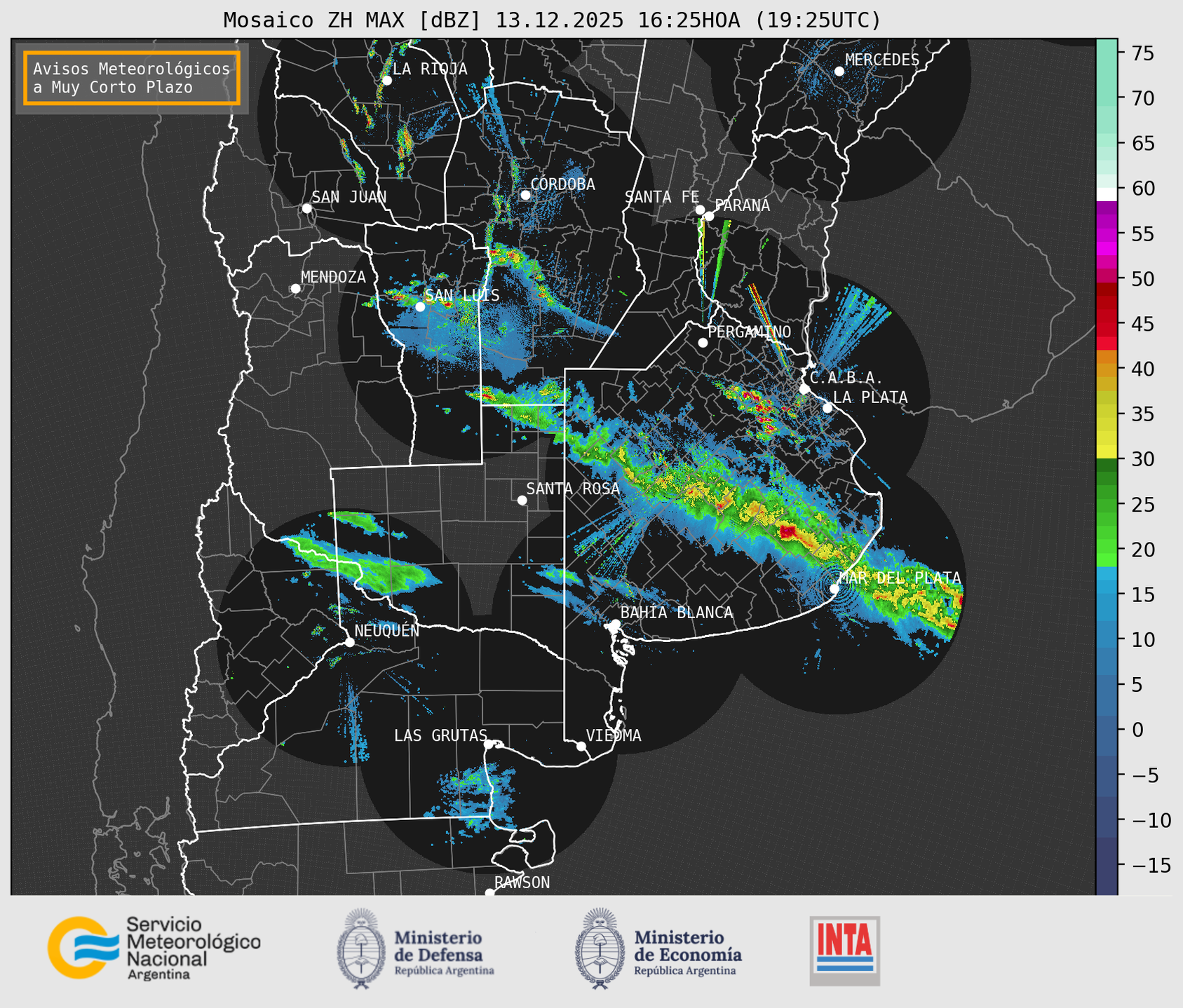Click the San Luis city marker dot

420,307
